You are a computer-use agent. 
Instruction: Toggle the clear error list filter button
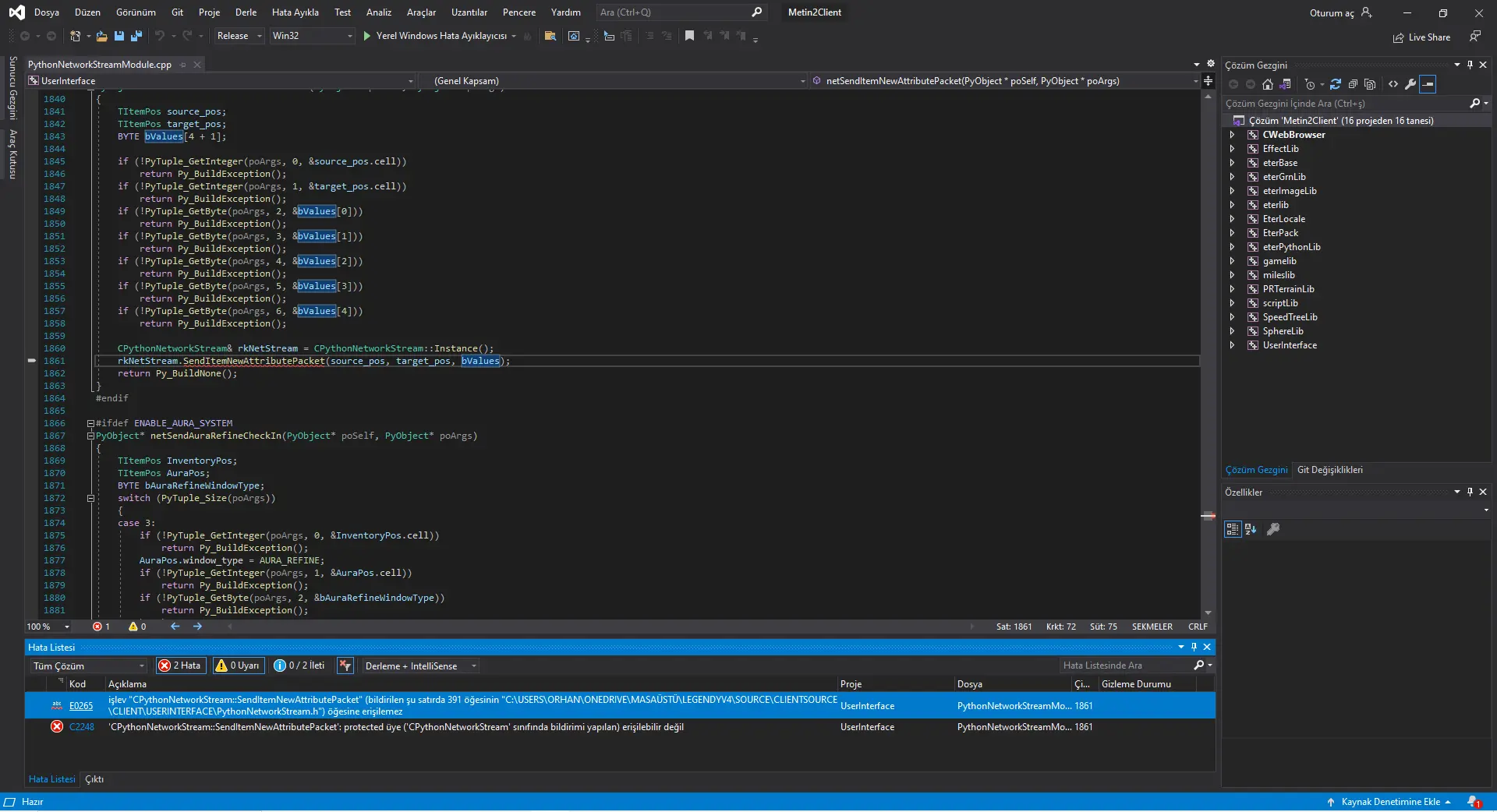(x=345, y=665)
